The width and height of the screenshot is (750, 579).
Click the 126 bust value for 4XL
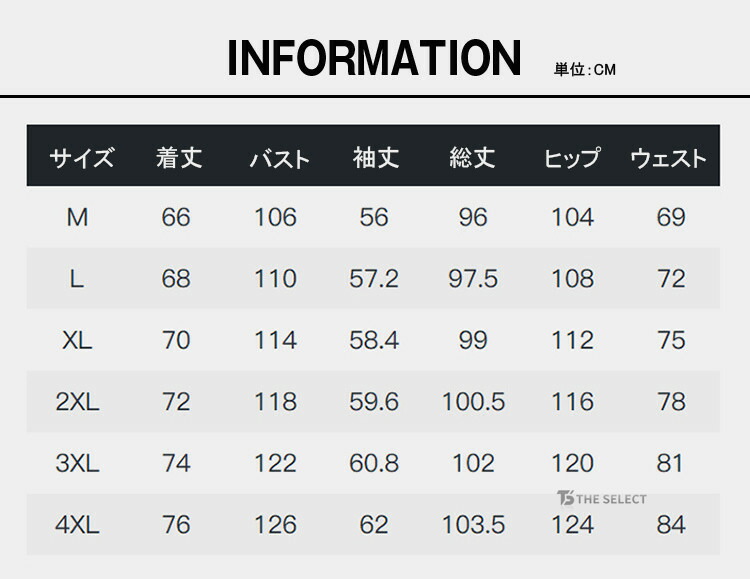coord(275,524)
